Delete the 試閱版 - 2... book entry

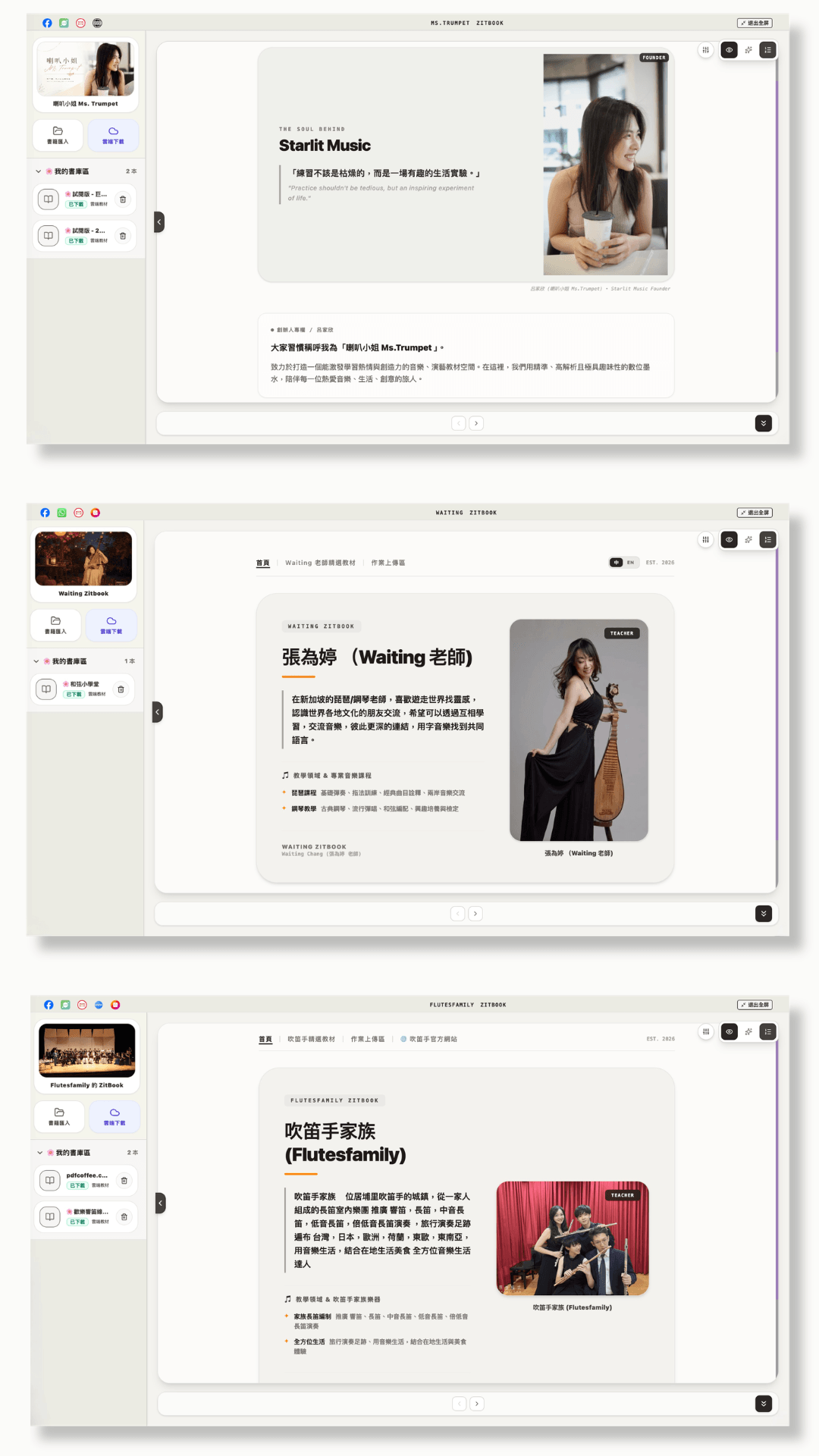[123, 236]
